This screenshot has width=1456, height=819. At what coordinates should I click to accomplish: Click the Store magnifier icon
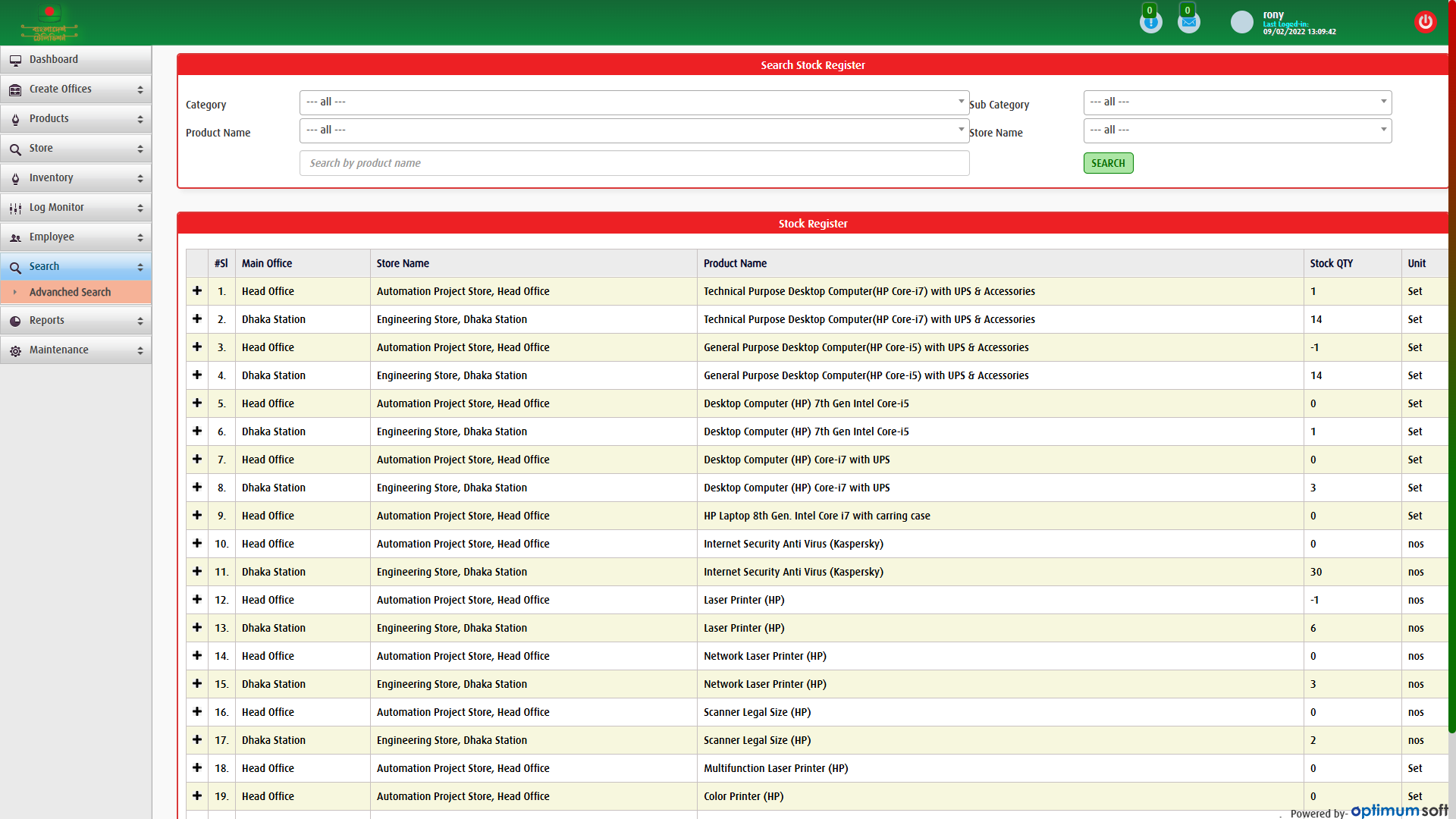pyautogui.click(x=15, y=149)
